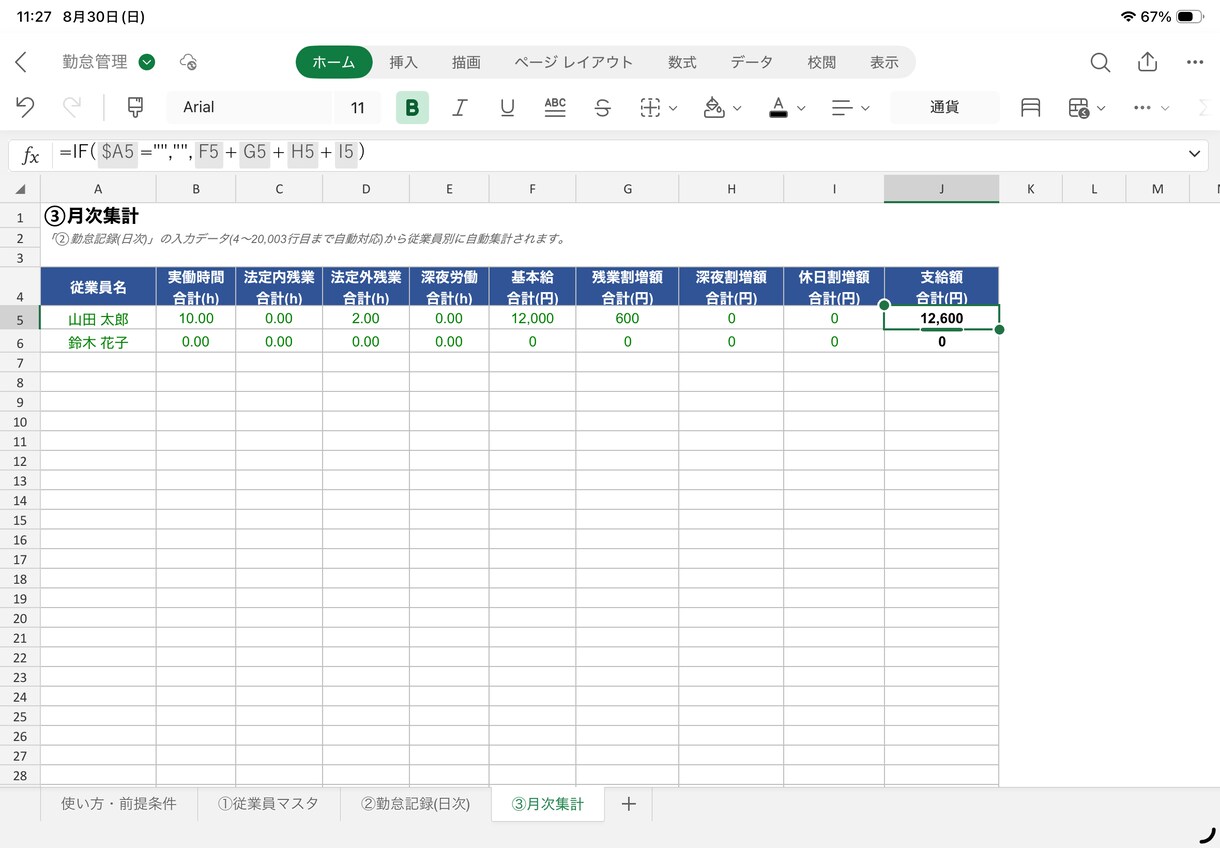Expand the alignment dropdown arrow

click(865, 108)
